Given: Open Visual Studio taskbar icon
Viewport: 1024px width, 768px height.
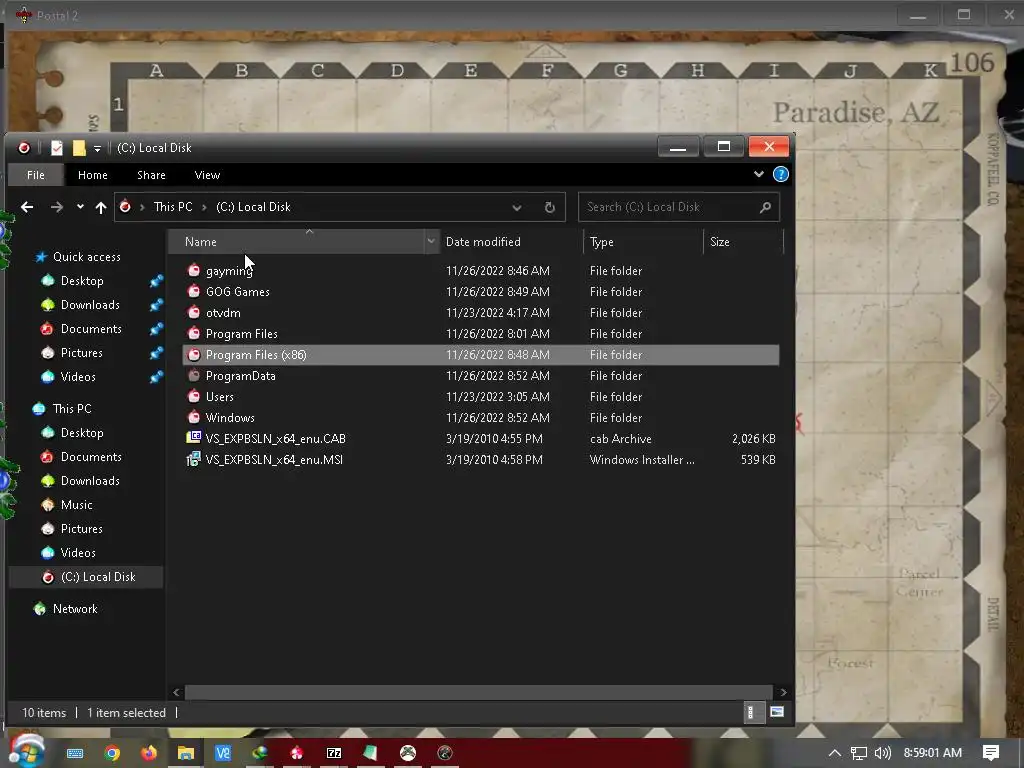Looking at the screenshot, I should click(223, 753).
